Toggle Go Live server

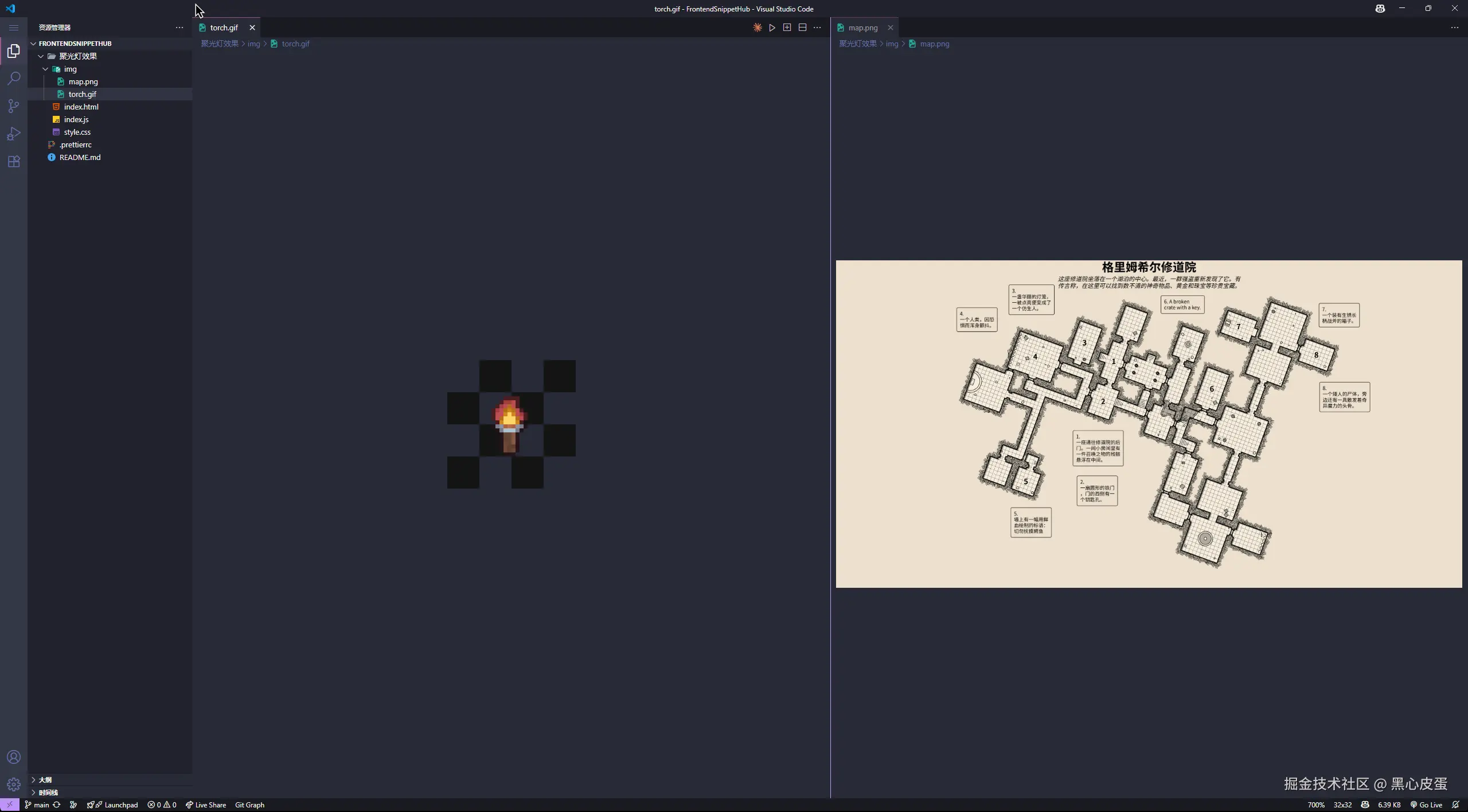click(x=1427, y=805)
